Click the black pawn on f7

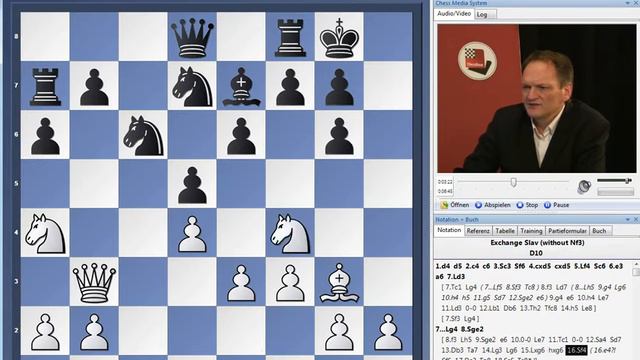click(x=290, y=87)
